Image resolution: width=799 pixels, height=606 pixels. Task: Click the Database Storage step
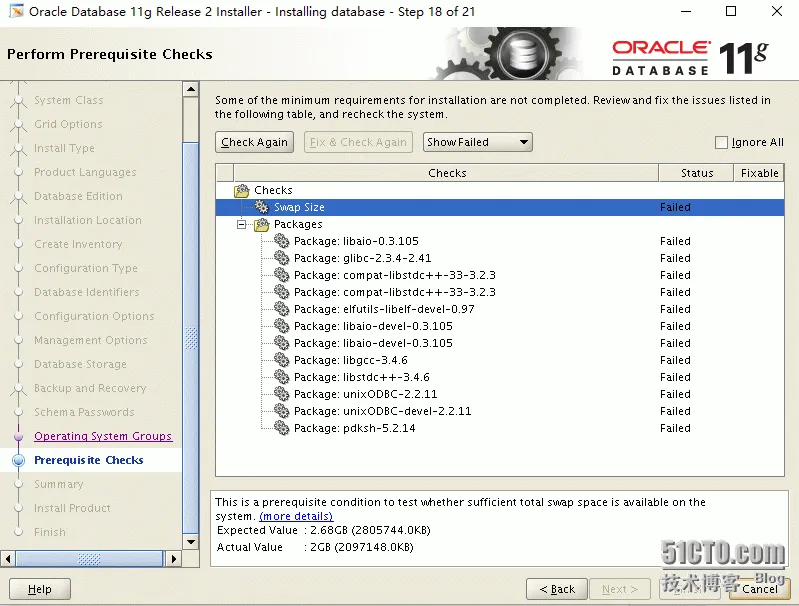click(x=81, y=364)
